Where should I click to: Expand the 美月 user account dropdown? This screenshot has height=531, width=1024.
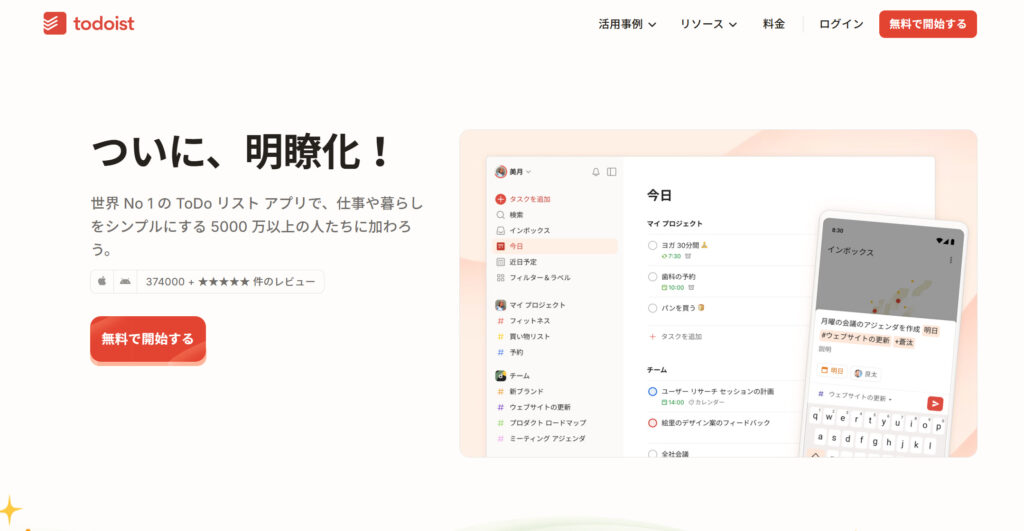[x=514, y=172]
